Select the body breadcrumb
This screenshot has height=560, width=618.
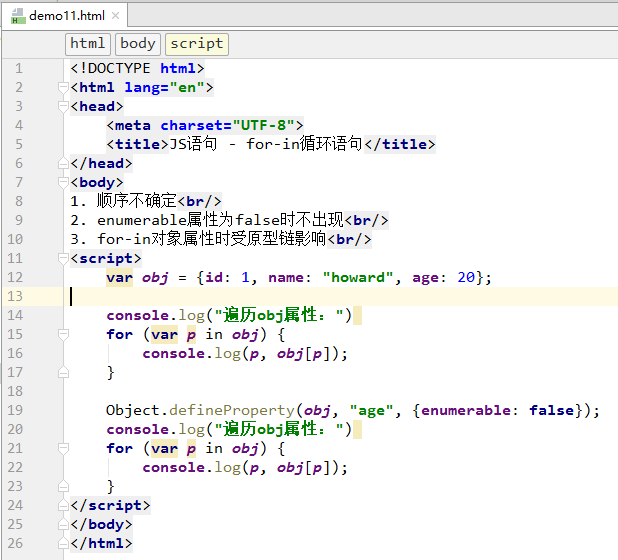pyautogui.click(x=138, y=43)
